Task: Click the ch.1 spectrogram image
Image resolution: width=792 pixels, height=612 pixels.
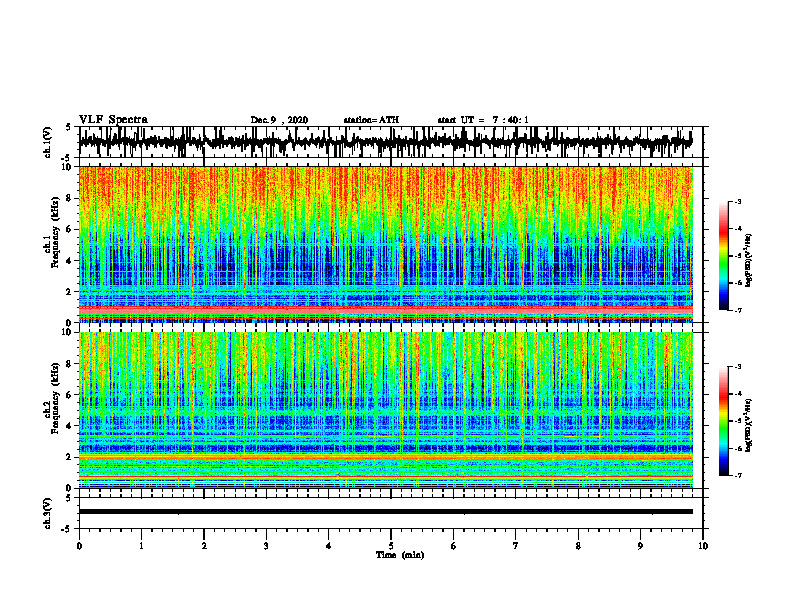Action: click(x=385, y=244)
